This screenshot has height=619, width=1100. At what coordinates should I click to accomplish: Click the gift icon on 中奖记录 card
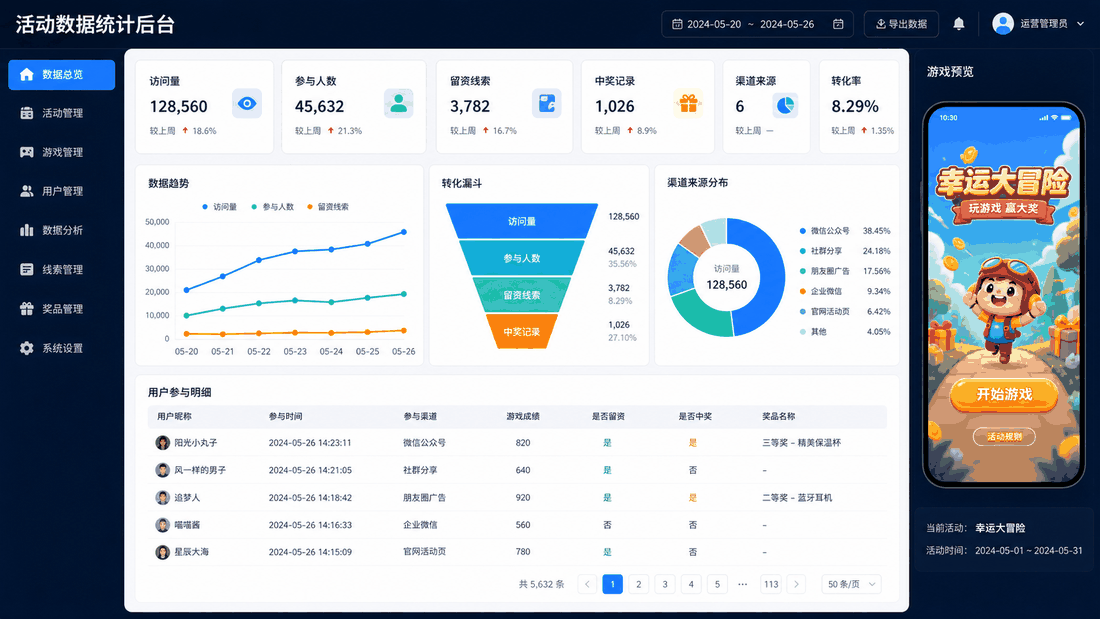point(688,104)
